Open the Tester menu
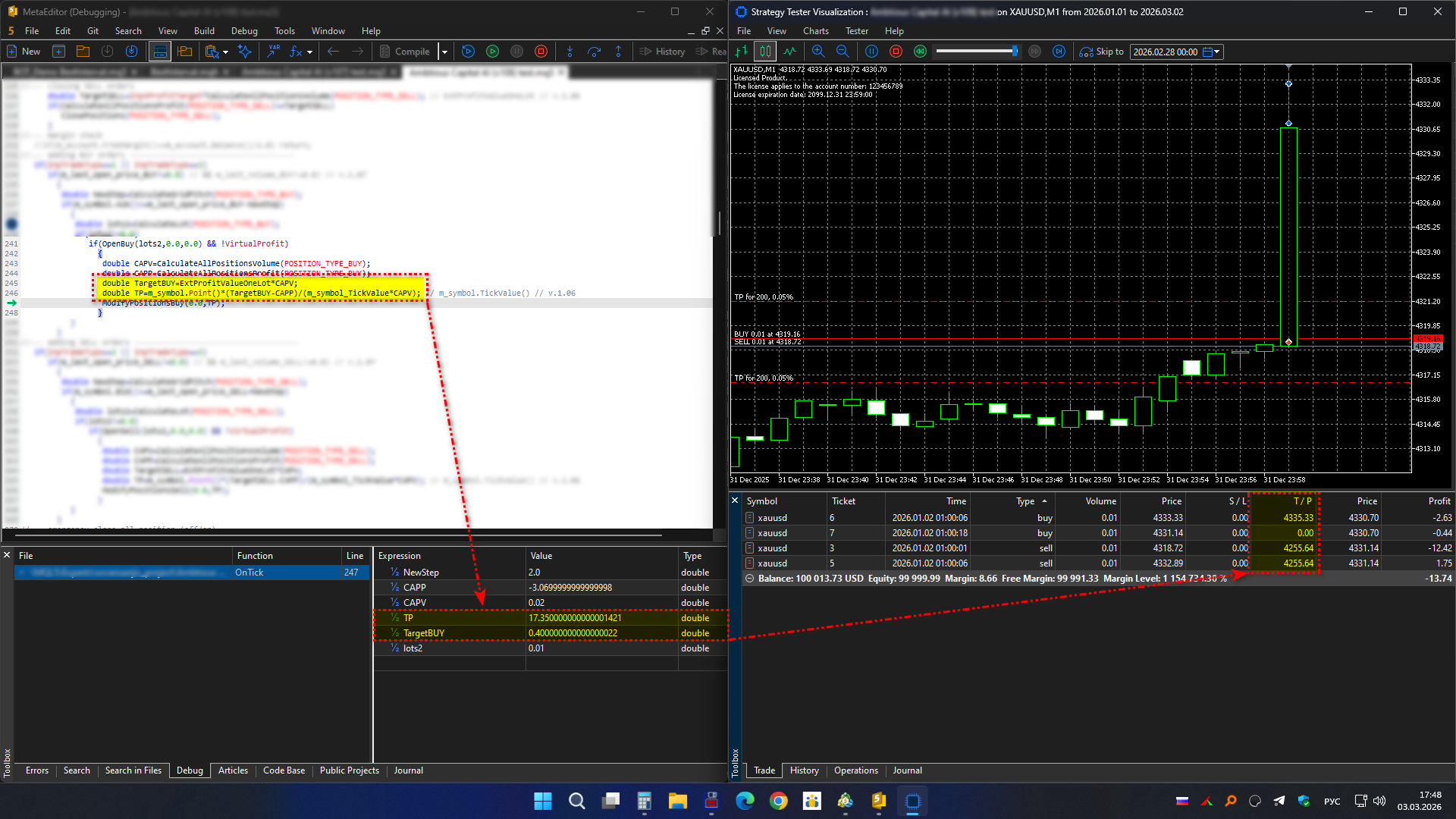This screenshot has height=819, width=1456. click(856, 31)
